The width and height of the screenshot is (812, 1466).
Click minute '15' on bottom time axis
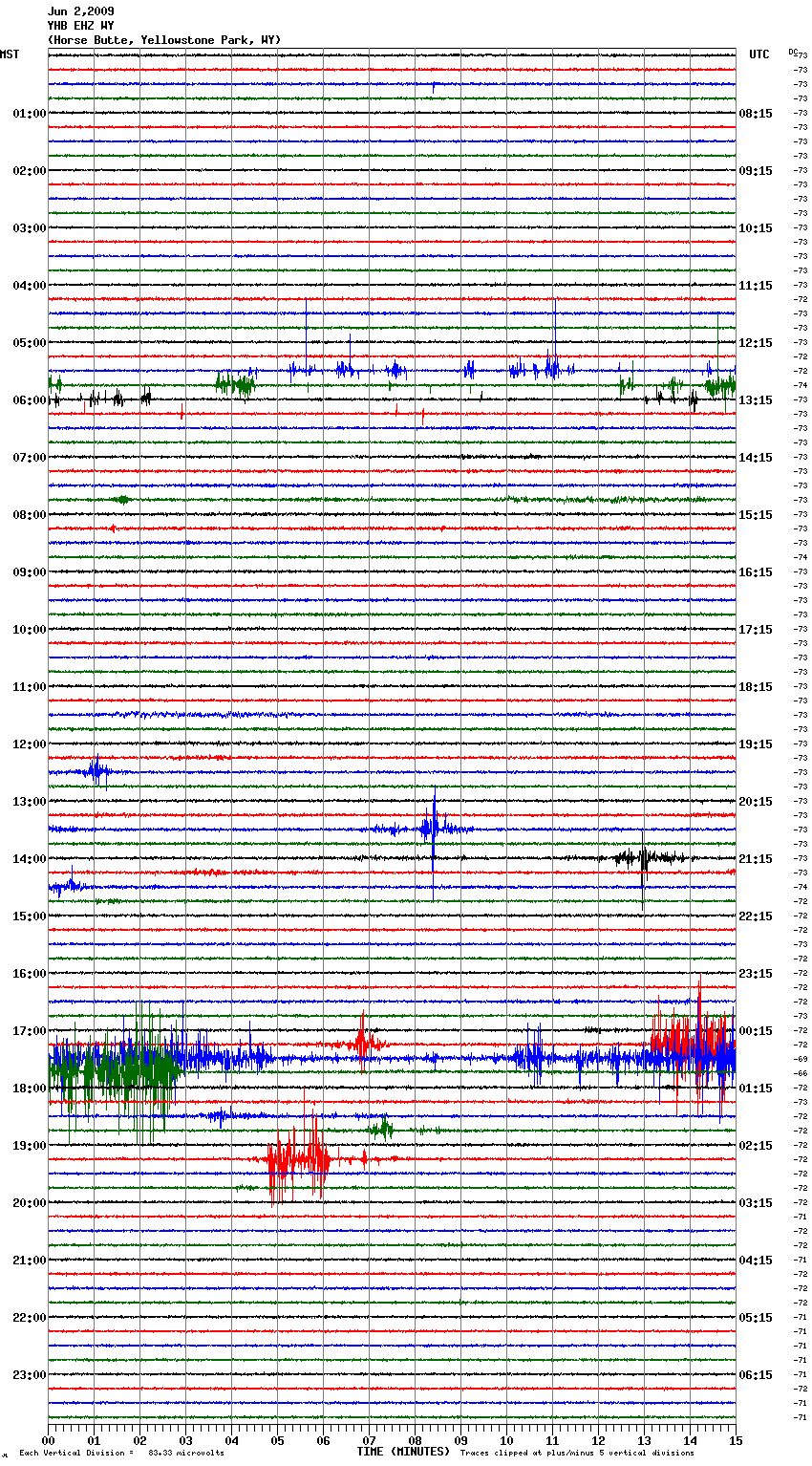(736, 1440)
